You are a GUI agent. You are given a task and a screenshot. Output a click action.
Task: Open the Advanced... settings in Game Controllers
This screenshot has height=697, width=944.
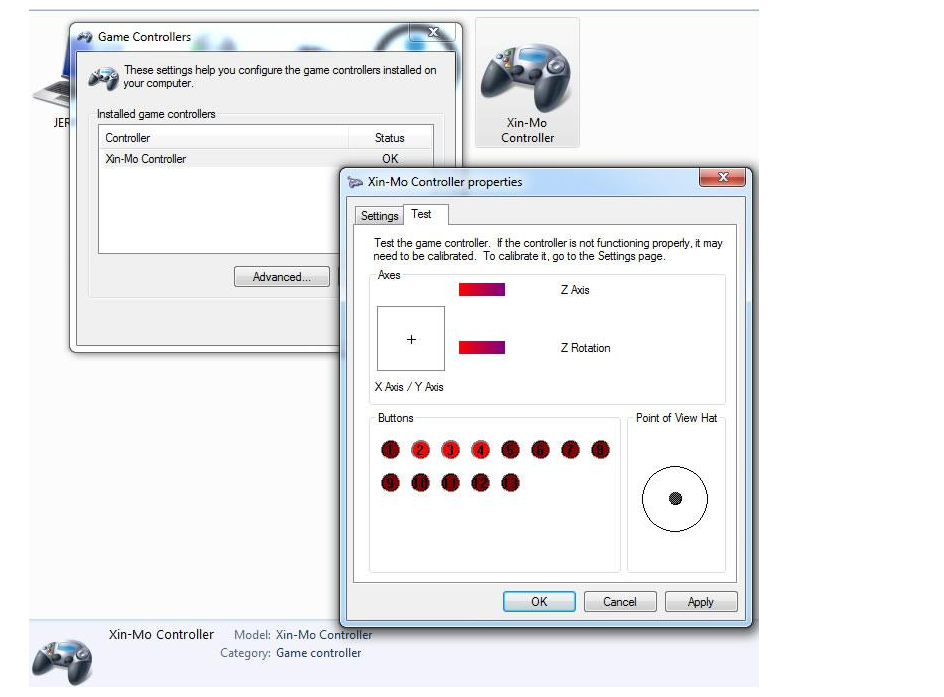[282, 277]
